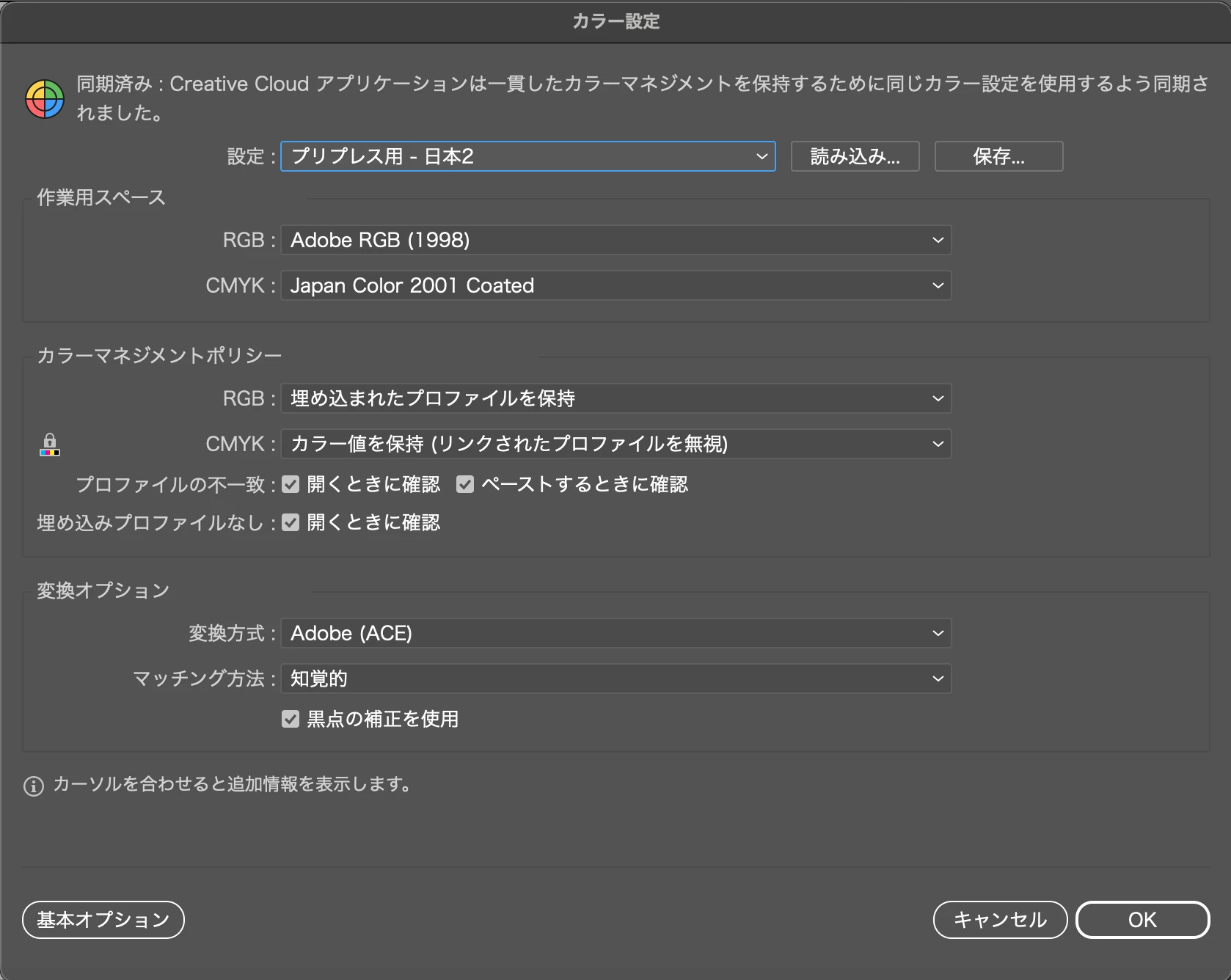Open working space CMYK dropdown Japan Color 2001 Coated
1231x980 pixels.
[616, 285]
